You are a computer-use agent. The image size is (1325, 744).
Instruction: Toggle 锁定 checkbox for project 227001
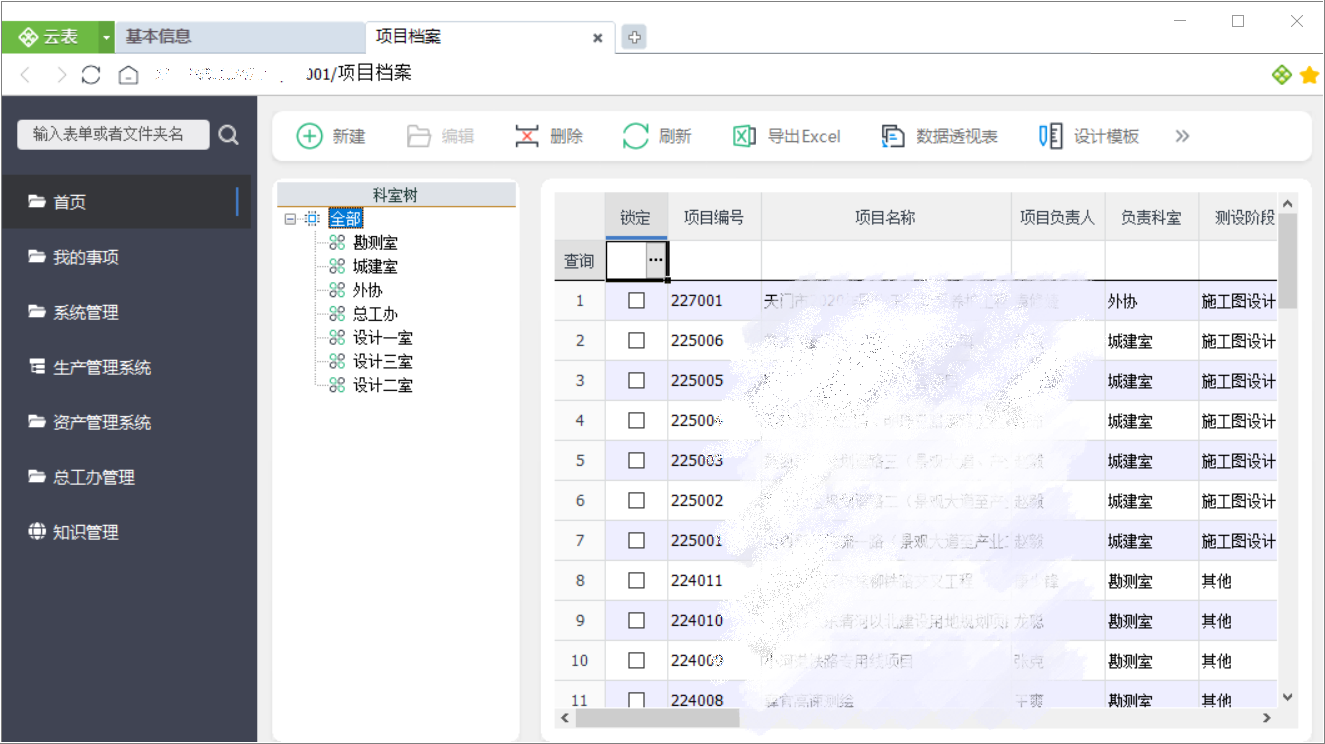[636, 300]
